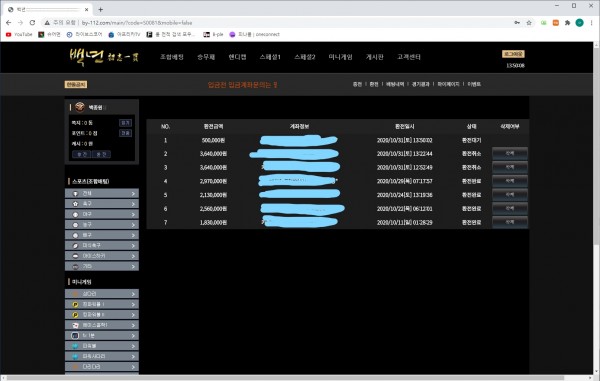Open the 환전 link in sub navigation

click(x=374, y=84)
